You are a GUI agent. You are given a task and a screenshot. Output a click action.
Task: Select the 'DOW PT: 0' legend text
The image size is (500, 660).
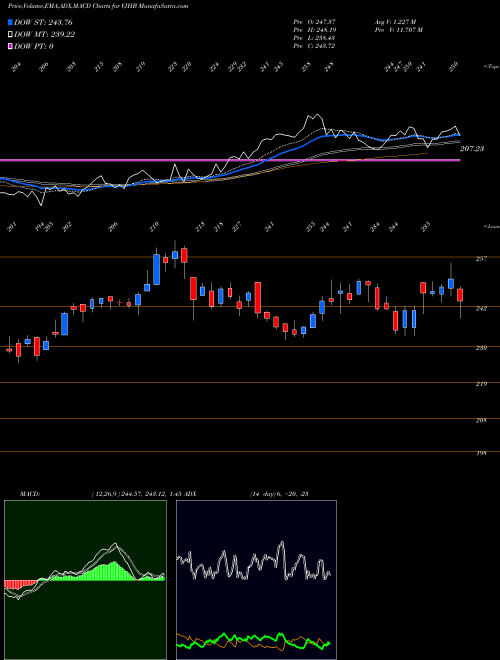[x=34, y=46]
